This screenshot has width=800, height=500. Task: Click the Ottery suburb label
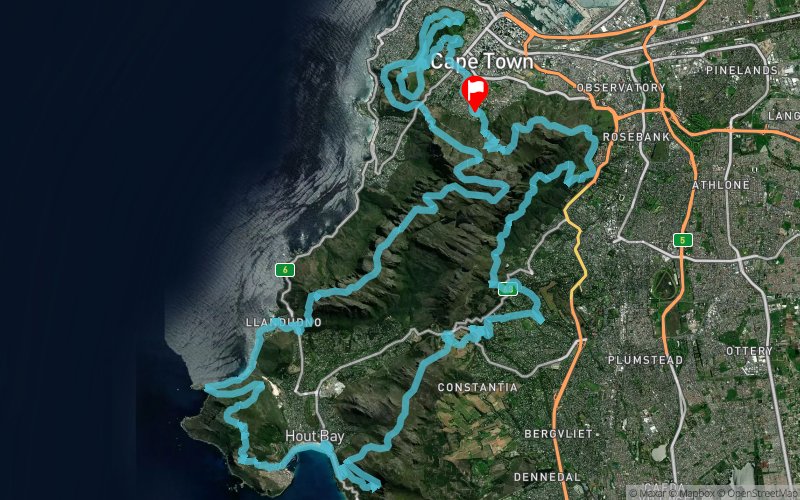(749, 351)
